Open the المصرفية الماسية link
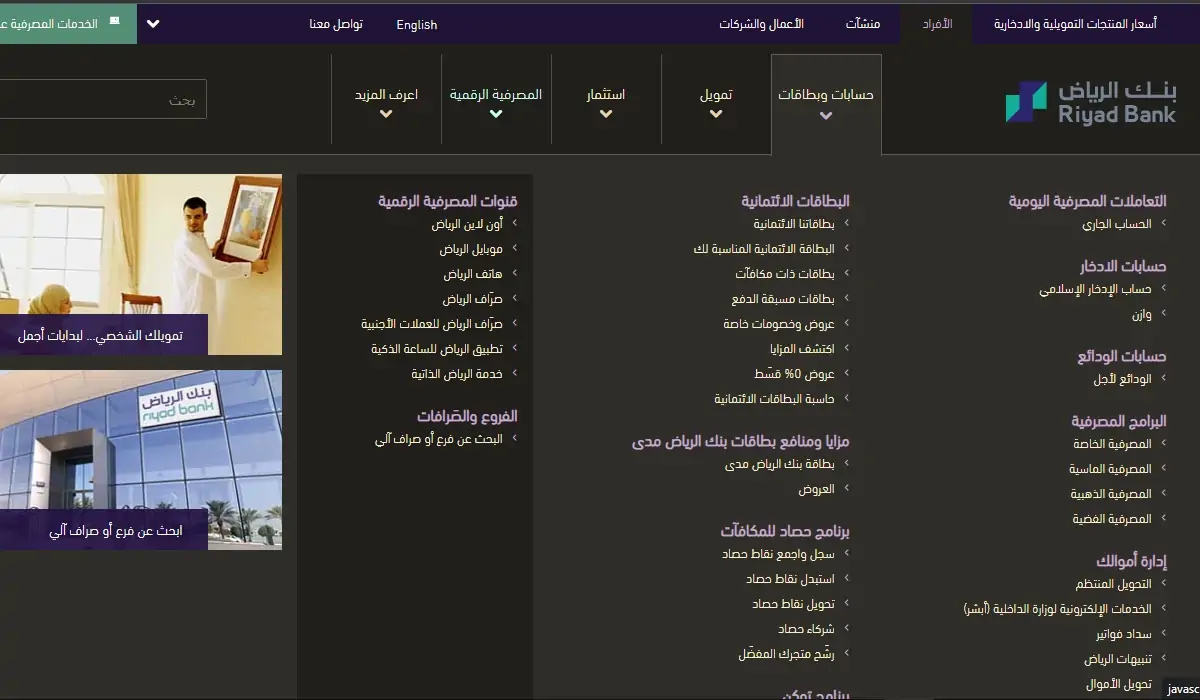This screenshot has height=700, width=1200. [1110, 469]
